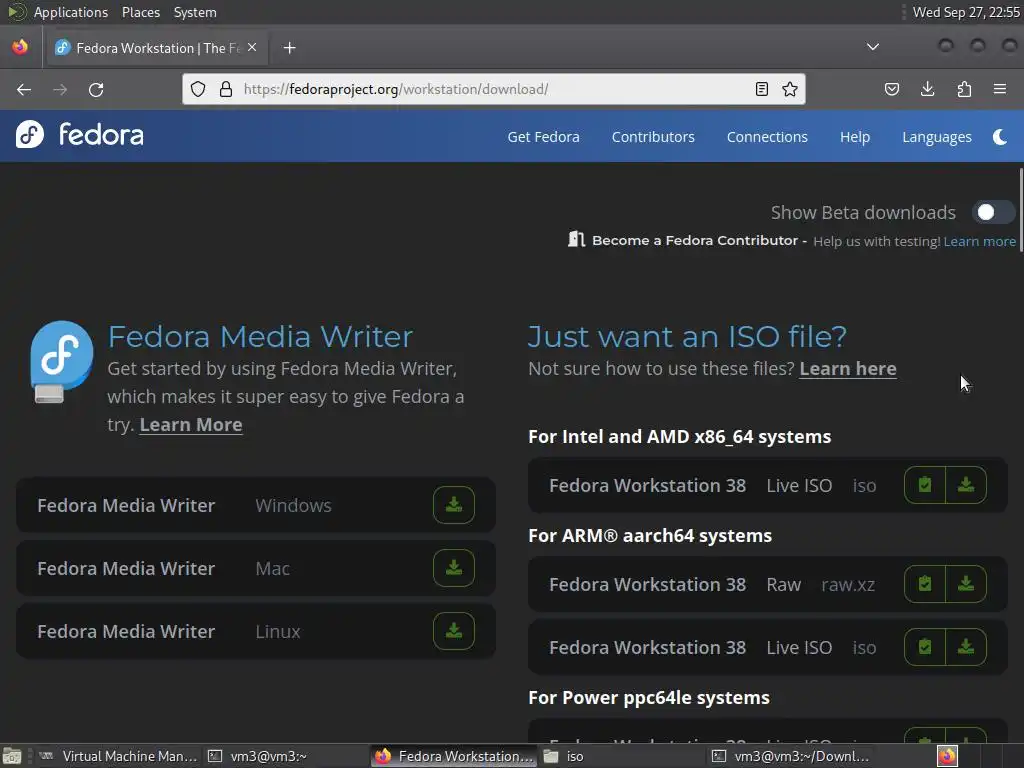Open the Applications menu in top panel

(x=71, y=12)
